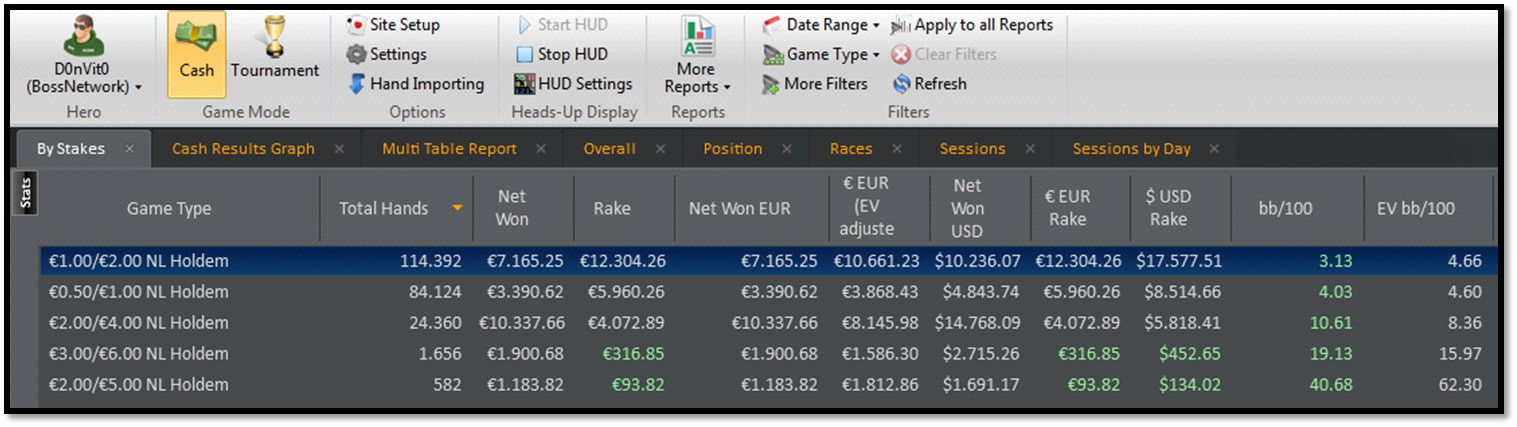This screenshot has width=1517, height=427.
Task: Switch to the Cash Results Graph tab
Action: pos(243,149)
